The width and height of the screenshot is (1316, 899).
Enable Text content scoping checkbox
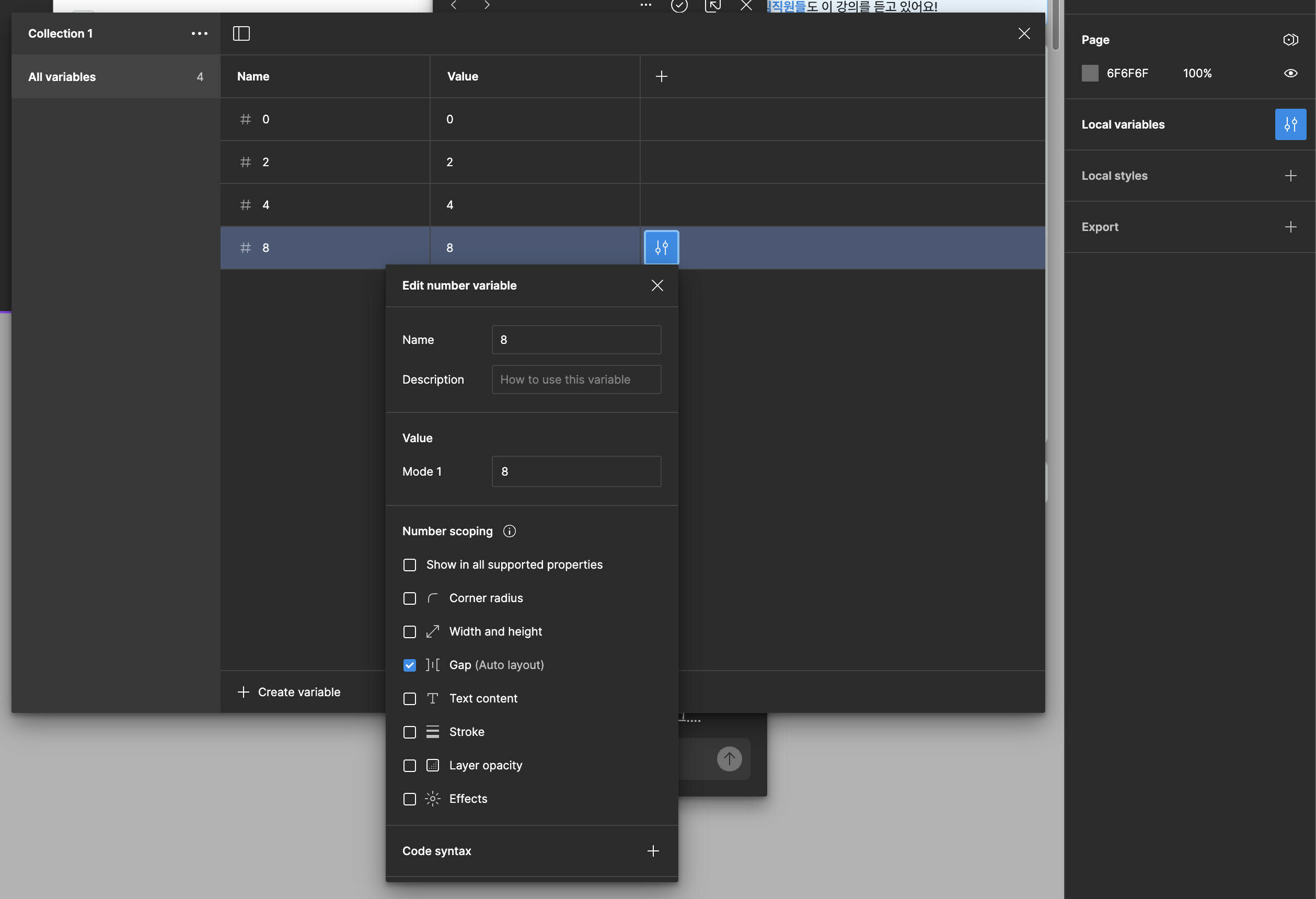click(x=409, y=698)
